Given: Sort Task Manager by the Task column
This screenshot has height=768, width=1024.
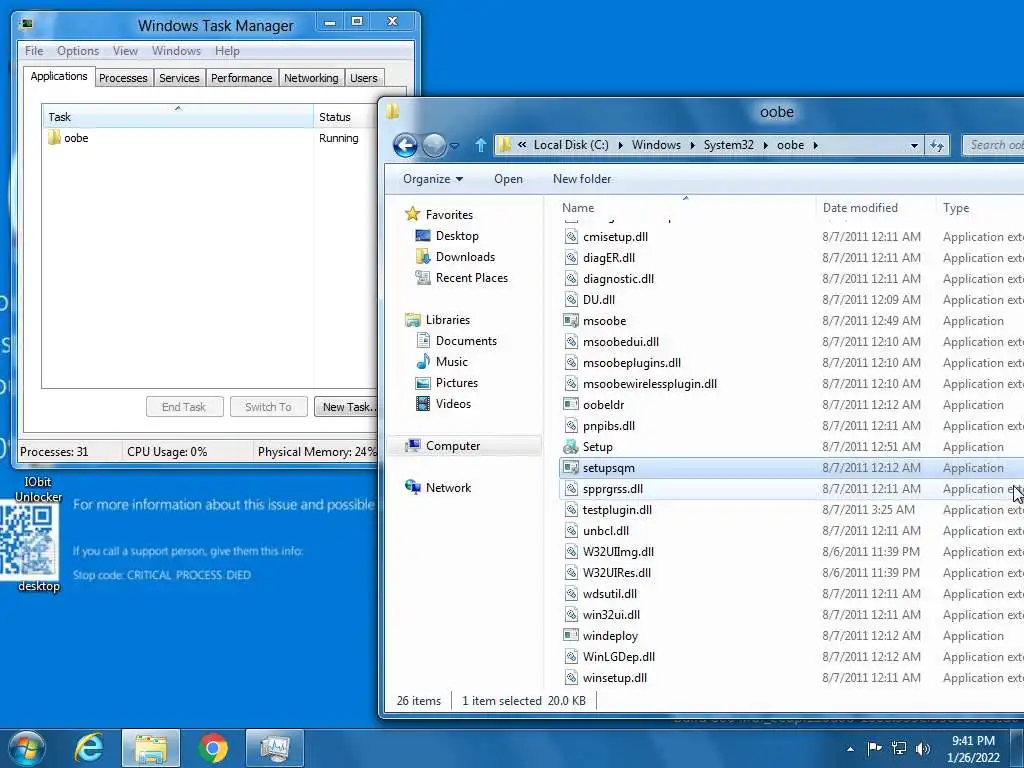Looking at the screenshot, I should [x=178, y=116].
